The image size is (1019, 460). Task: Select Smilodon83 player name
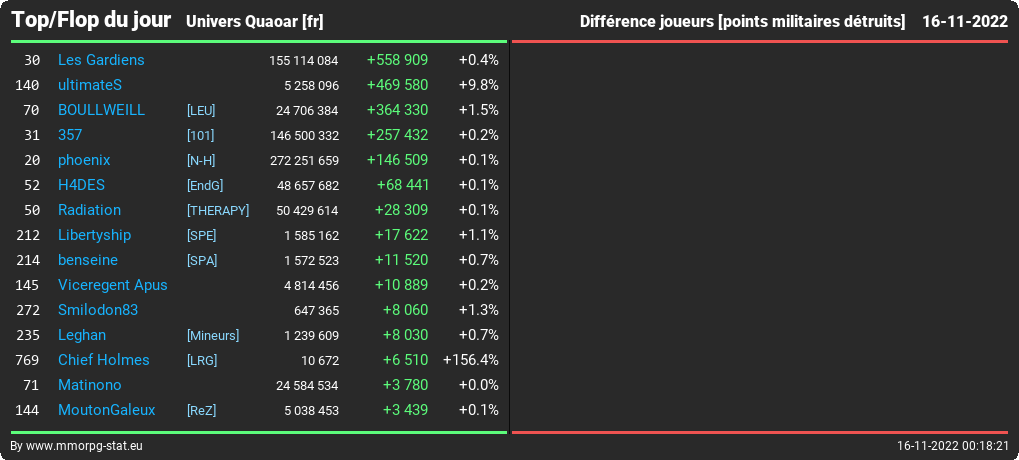click(98, 310)
